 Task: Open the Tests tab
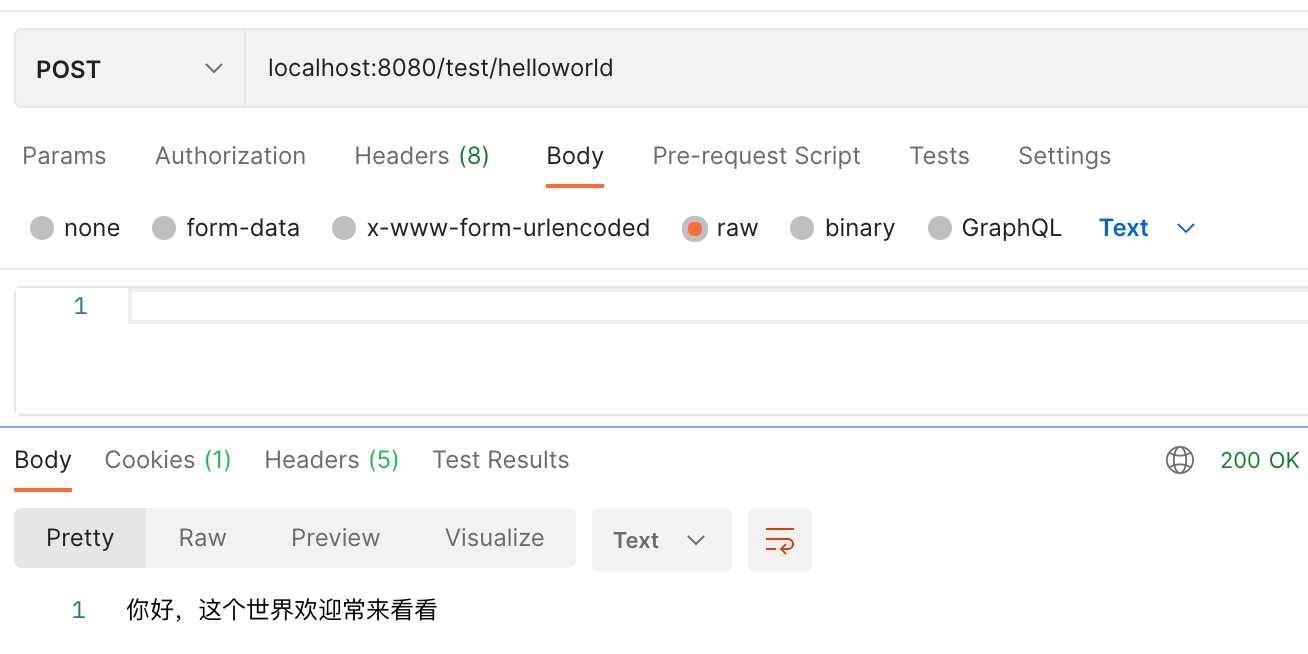click(939, 156)
